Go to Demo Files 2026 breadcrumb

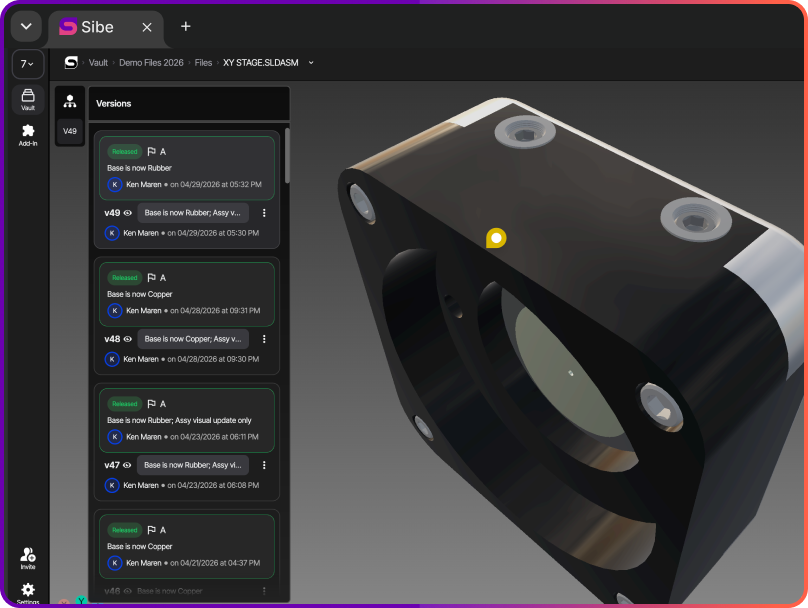pyautogui.click(x=151, y=63)
